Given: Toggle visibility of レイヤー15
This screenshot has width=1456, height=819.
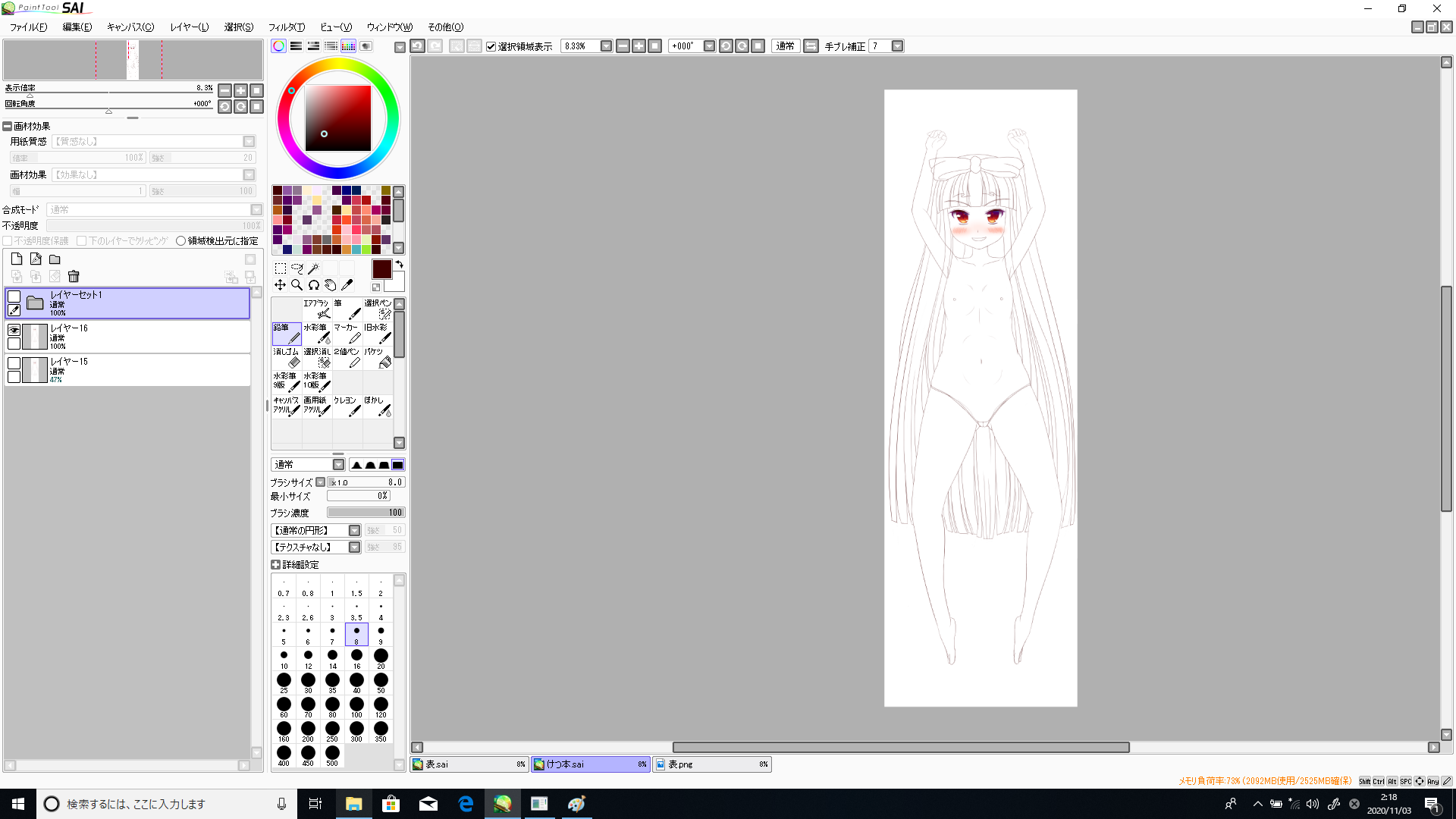Looking at the screenshot, I should [x=14, y=363].
